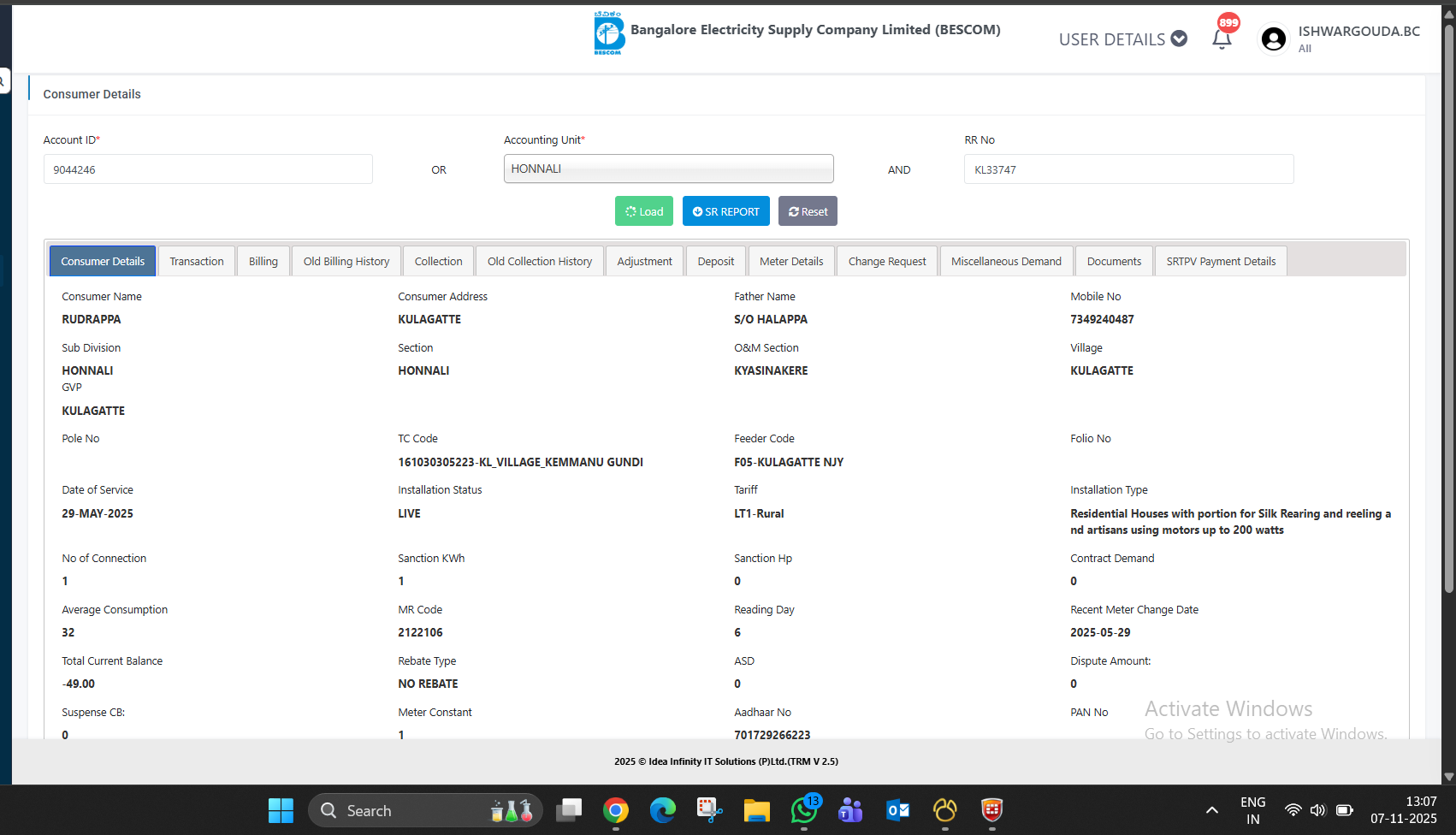Click the BESCOM logo

point(608,33)
